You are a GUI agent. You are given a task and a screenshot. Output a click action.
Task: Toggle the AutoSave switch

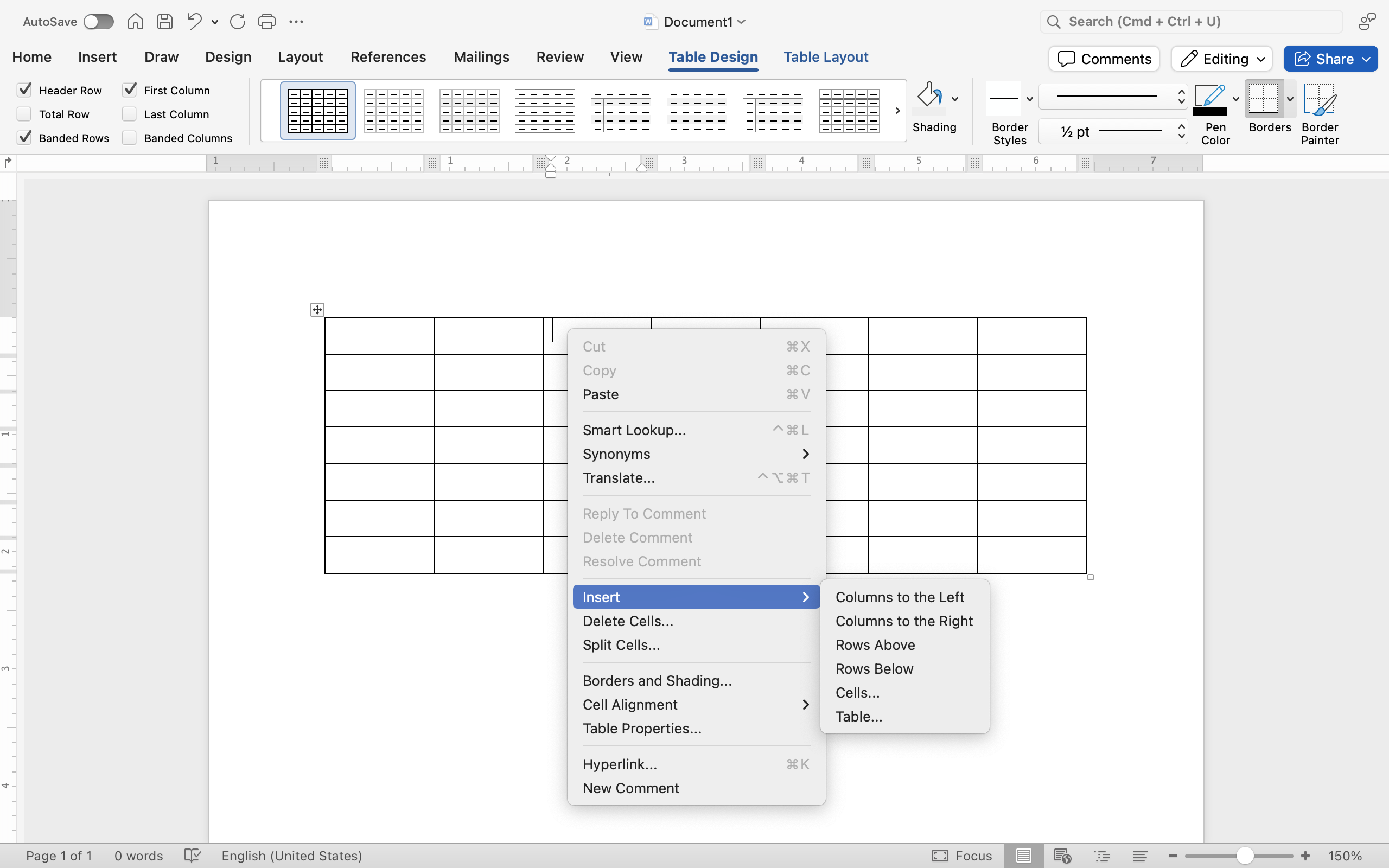pyautogui.click(x=98, y=22)
